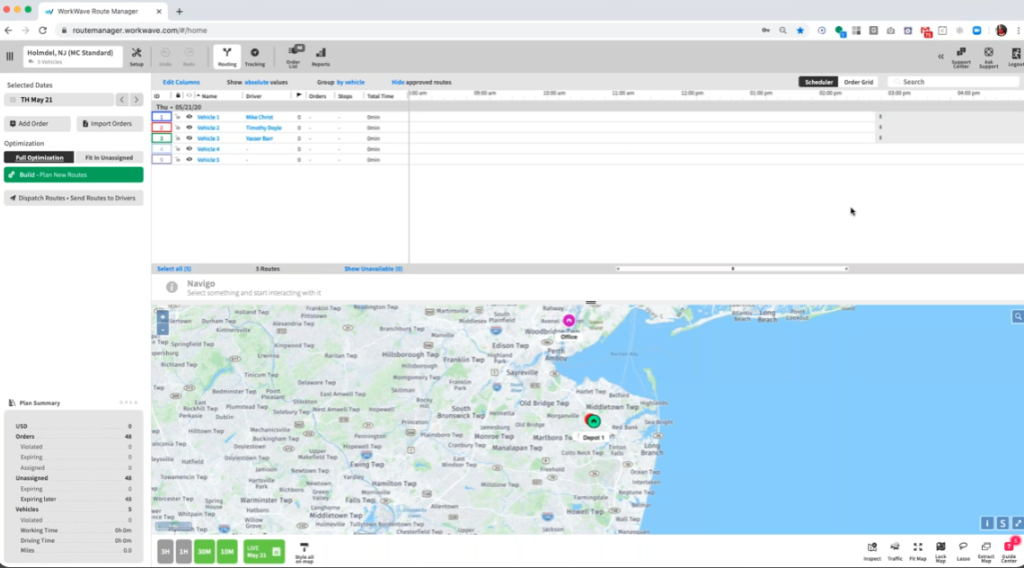Toggle the 30M time interval button

pos(204,552)
